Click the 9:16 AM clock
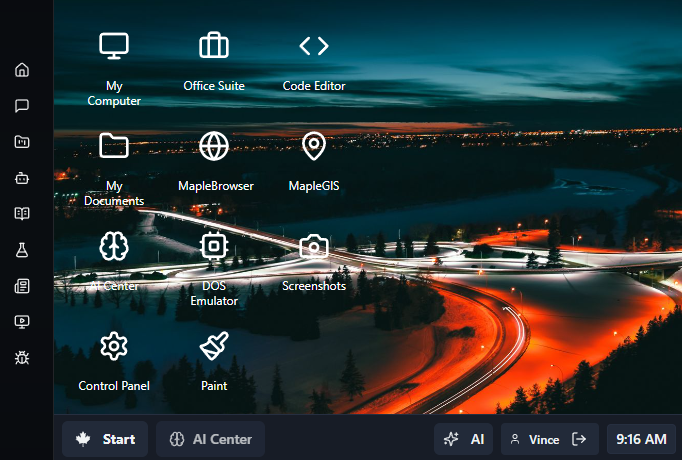 (x=641, y=439)
